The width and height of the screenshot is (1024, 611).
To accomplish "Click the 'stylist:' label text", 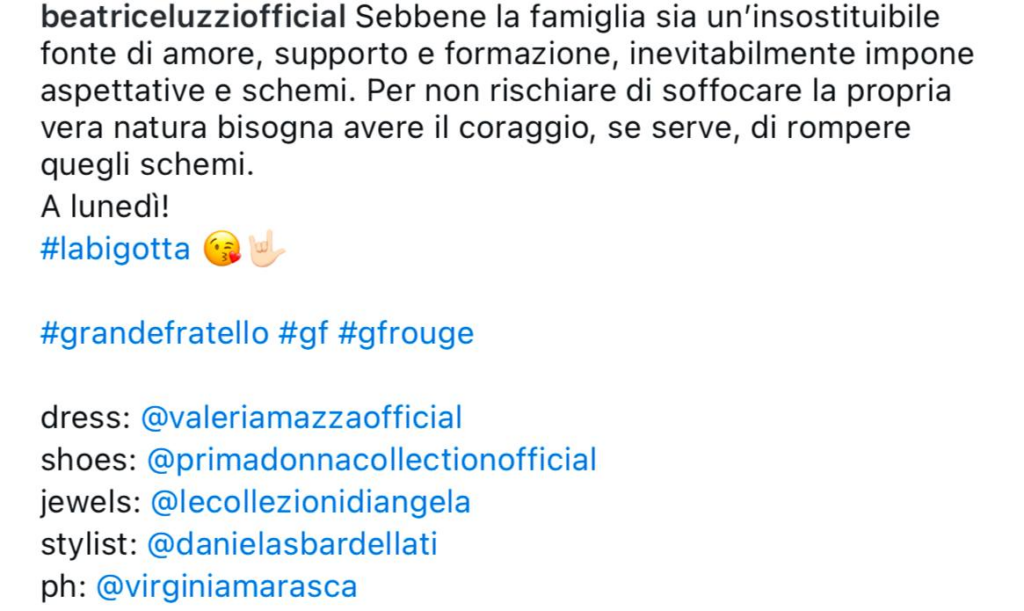I will tap(89, 544).
